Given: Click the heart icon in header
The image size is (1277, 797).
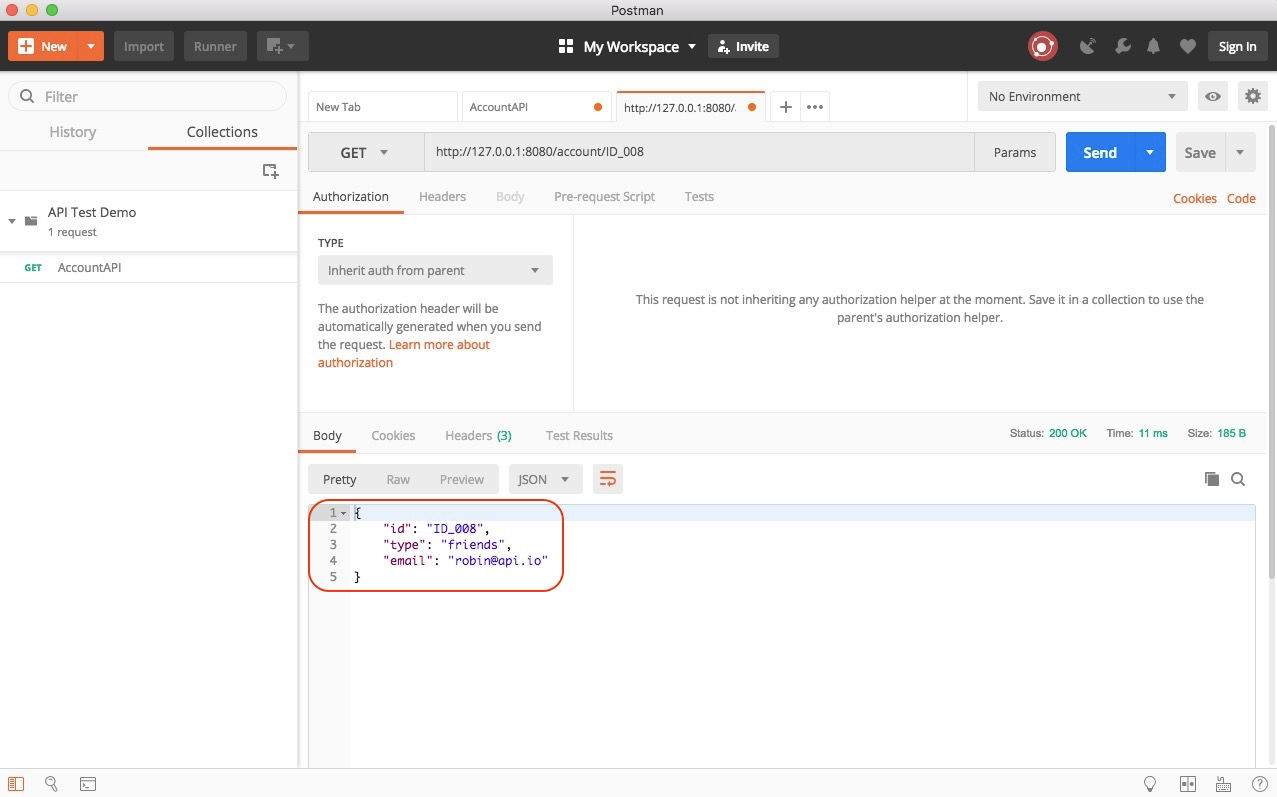Looking at the screenshot, I should pyautogui.click(x=1187, y=46).
